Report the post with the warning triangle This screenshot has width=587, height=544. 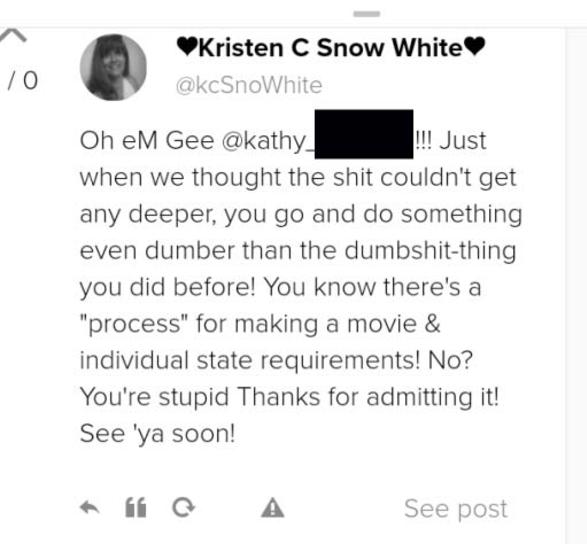click(273, 508)
